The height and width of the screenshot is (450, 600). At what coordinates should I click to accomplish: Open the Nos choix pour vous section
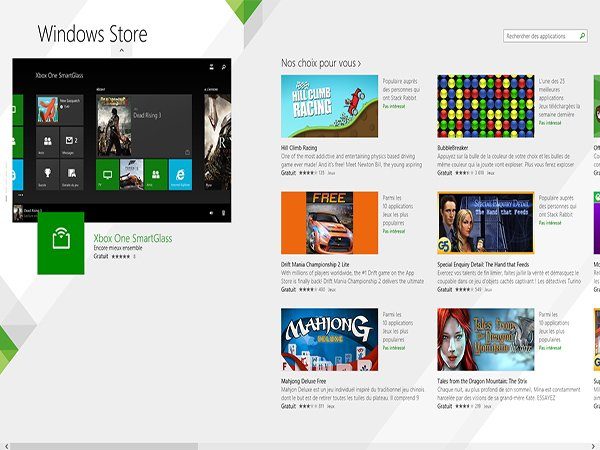(x=321, y=63)
